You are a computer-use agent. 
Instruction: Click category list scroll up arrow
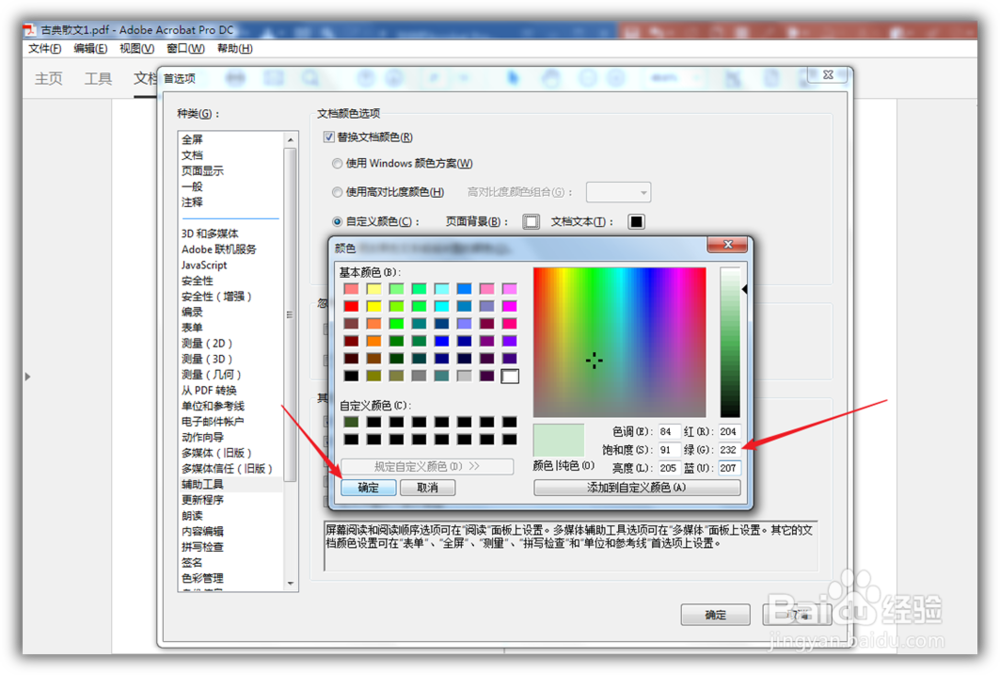(x=291, y=140)
